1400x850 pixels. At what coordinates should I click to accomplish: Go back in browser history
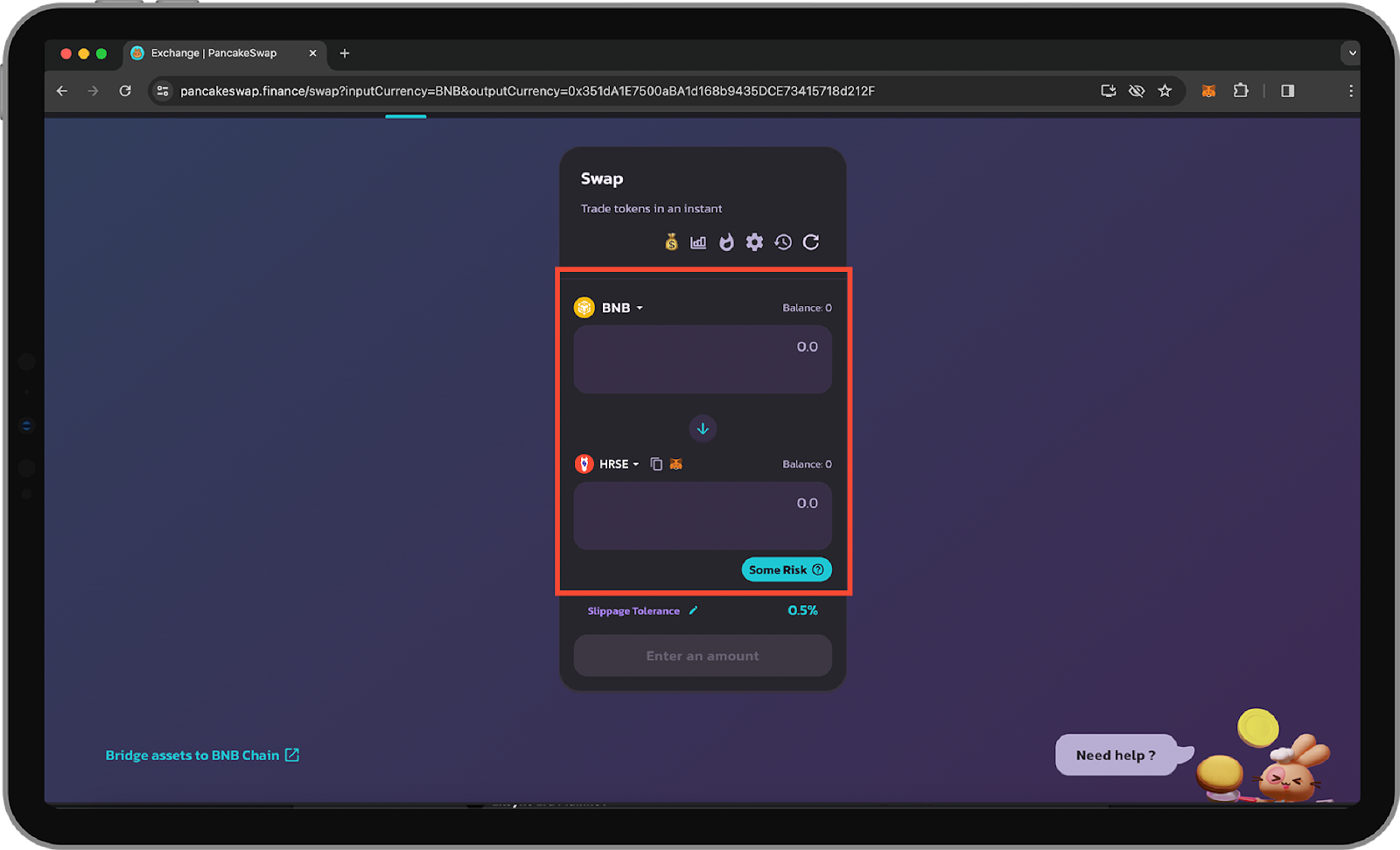(x=62, y=91)
